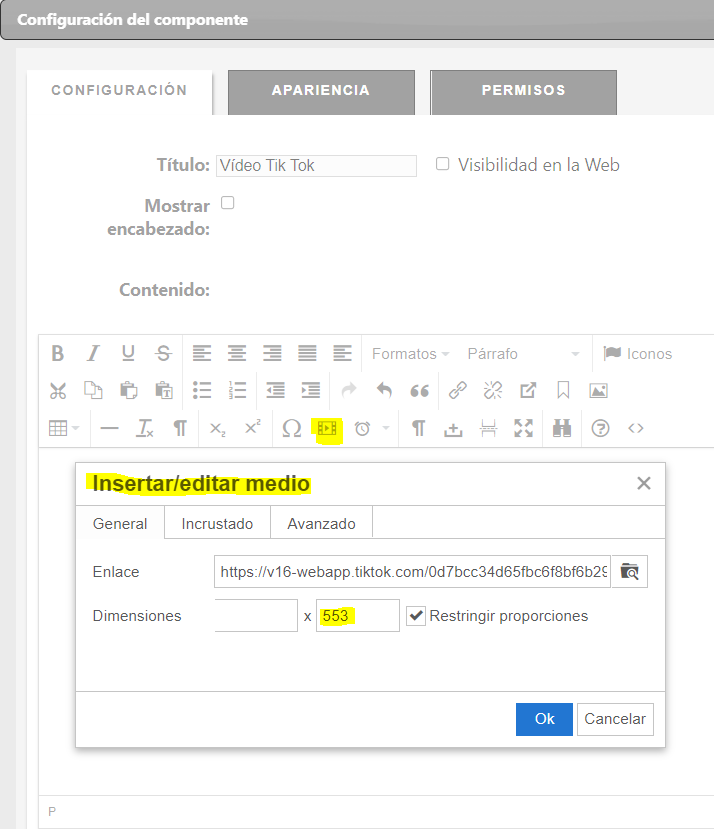Select the General tab in dialog

120,523
